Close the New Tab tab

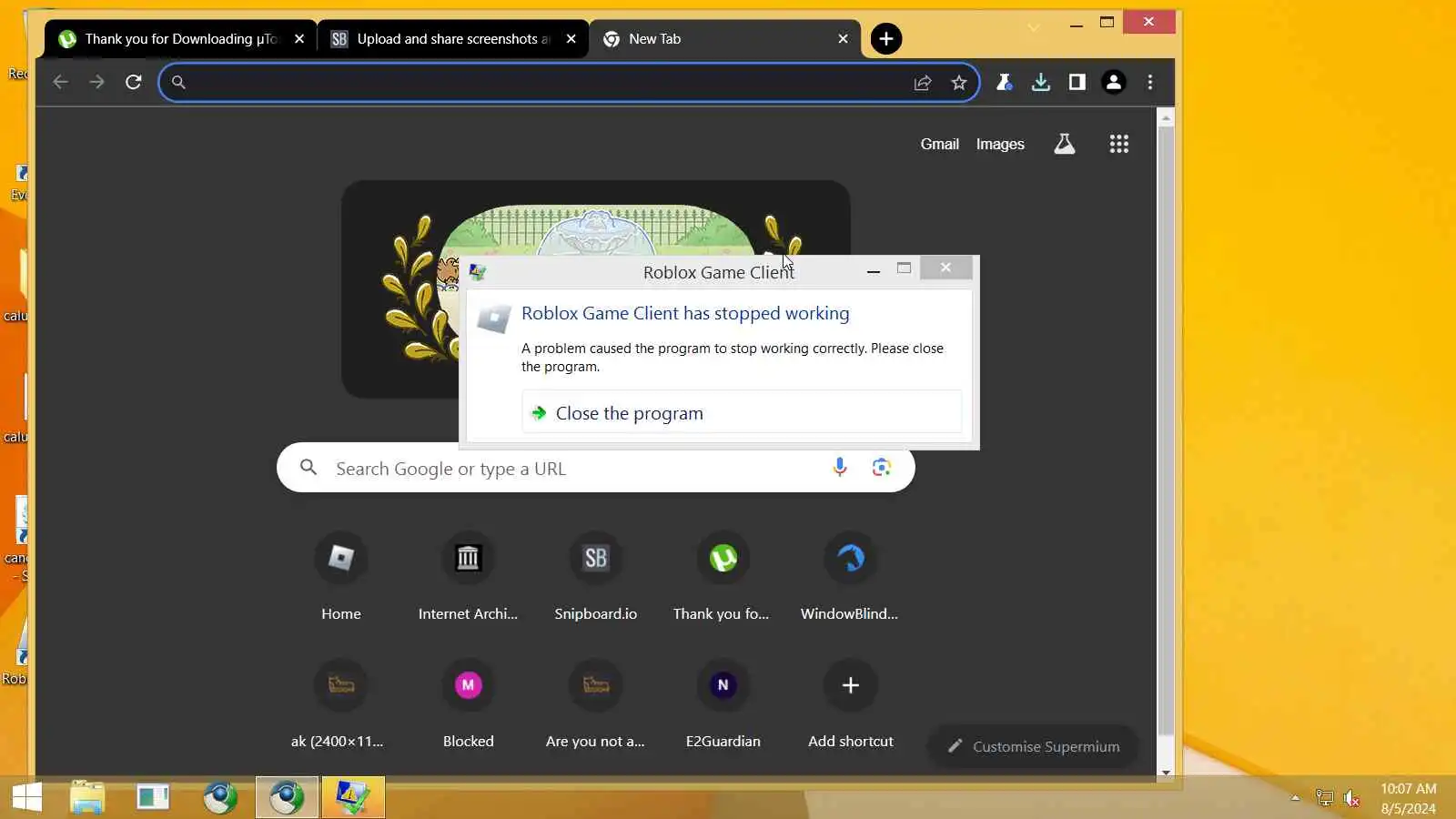click(844, 39)
